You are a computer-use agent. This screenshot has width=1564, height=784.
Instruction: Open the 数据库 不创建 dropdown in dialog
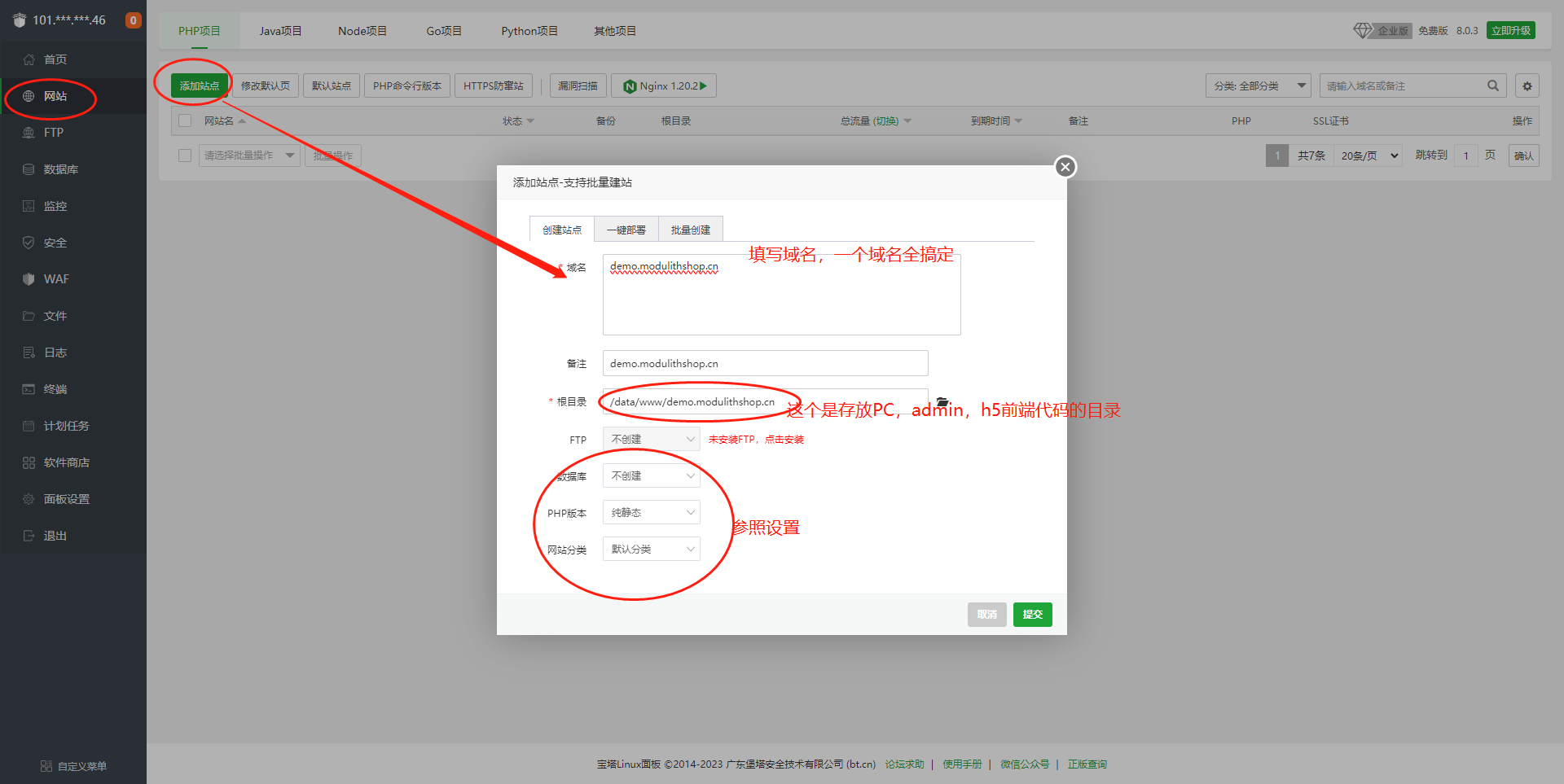coord(651,475)
